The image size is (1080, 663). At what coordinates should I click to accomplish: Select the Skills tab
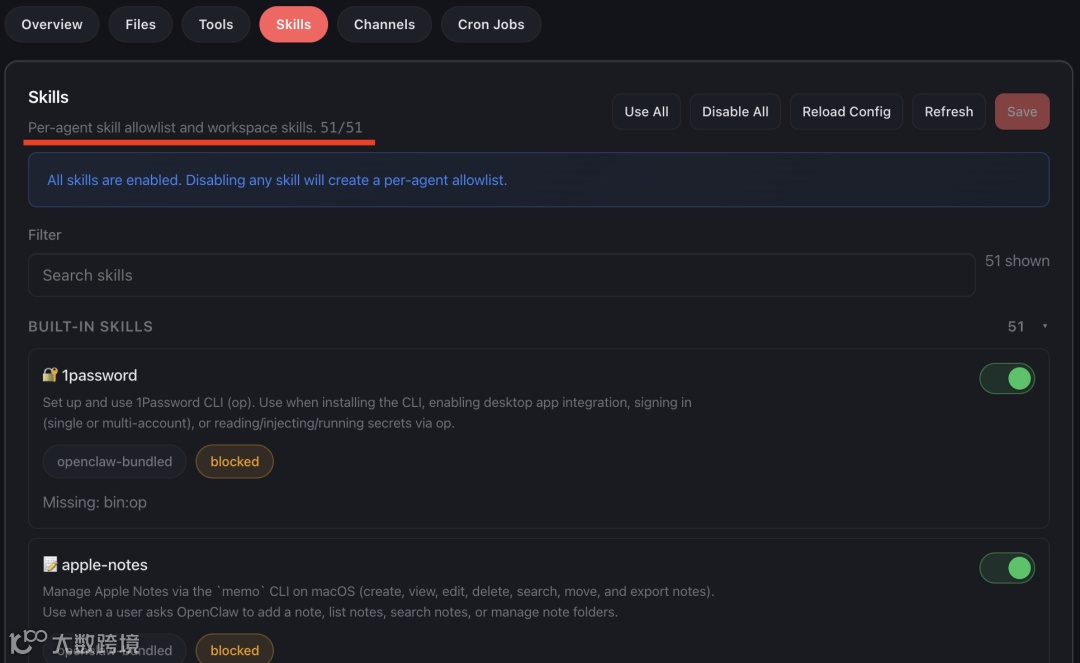pyautogui.click(x=293, y=24)
